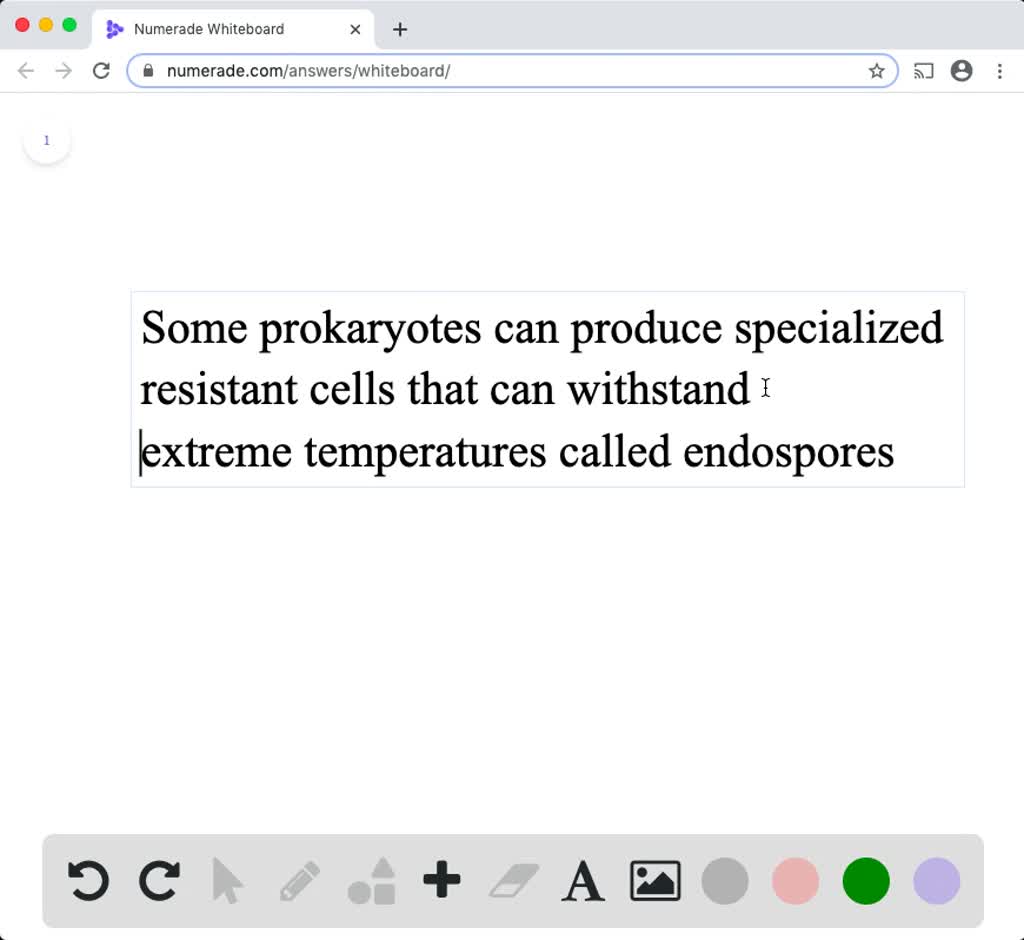Click the undo arrow in whiteboard toolbar
This screenshot has height=940, width=1024.
click(88, 881)
